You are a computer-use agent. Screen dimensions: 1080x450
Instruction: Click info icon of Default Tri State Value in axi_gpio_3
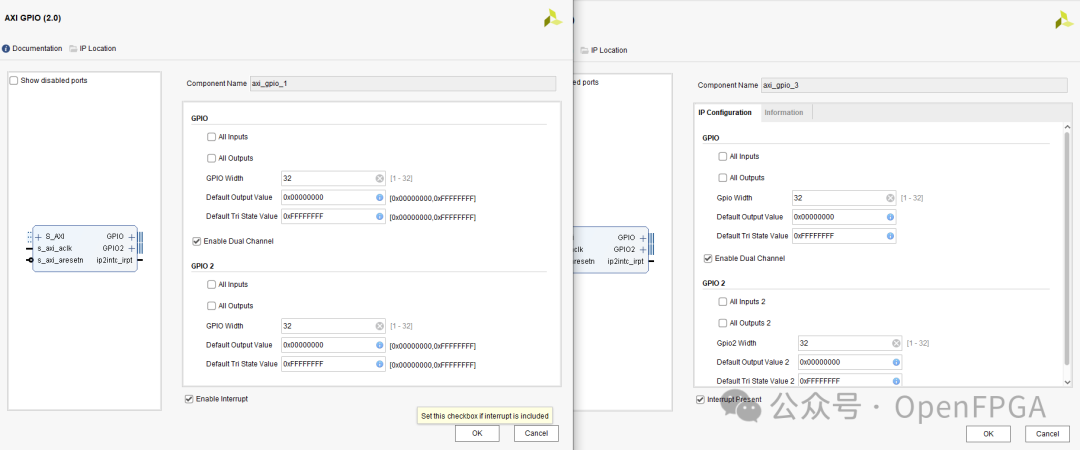890,236
